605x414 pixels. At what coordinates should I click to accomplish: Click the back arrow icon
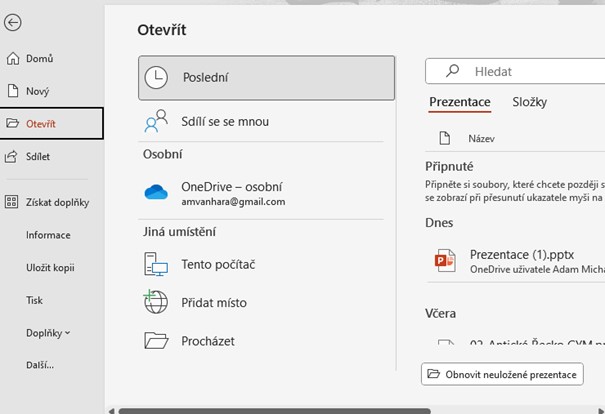click(x=13, y=22)
